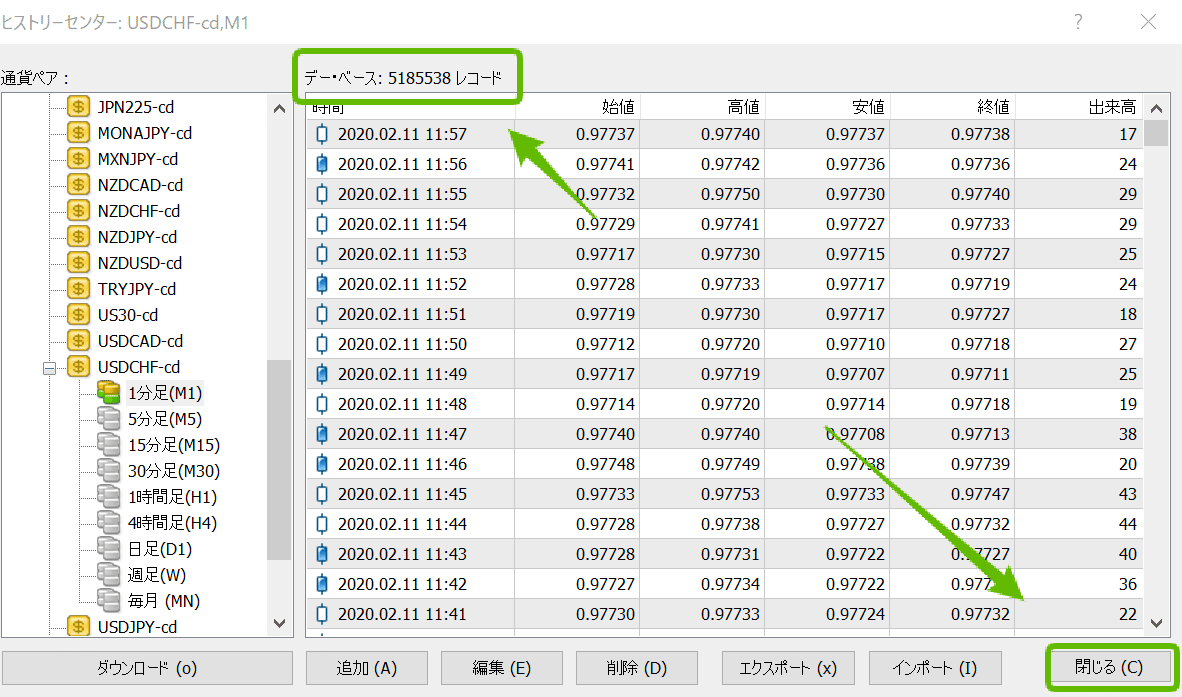Select row dated 2020.02.11 11:53
The height and width of the screenshot is (697, 1182).
pyautogui.click(x=724, y=254)
